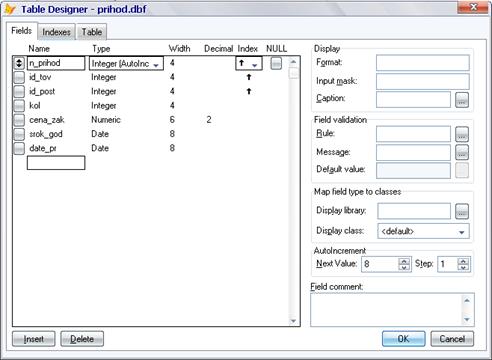Switch to the Indexes tab
492x360 pixels.
tap(56, 32)
